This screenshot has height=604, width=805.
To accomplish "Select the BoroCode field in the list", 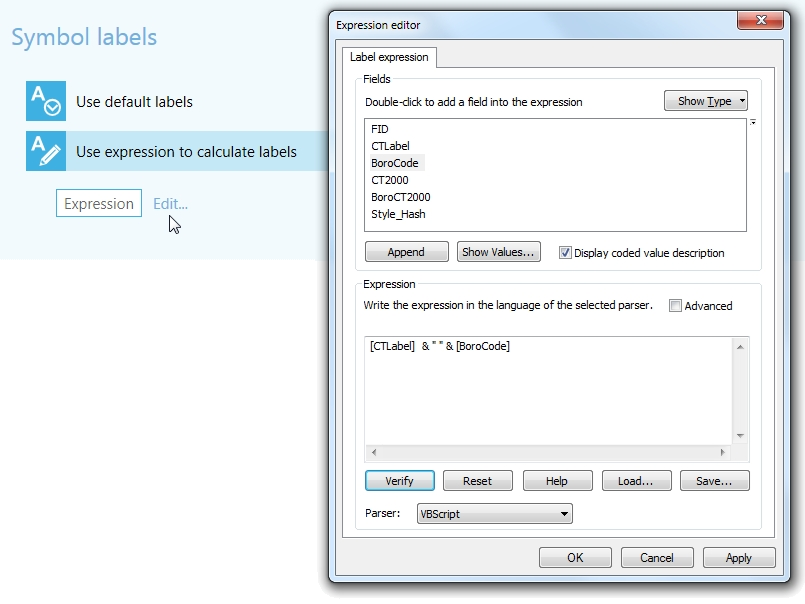I will click(x=395, y=163).
